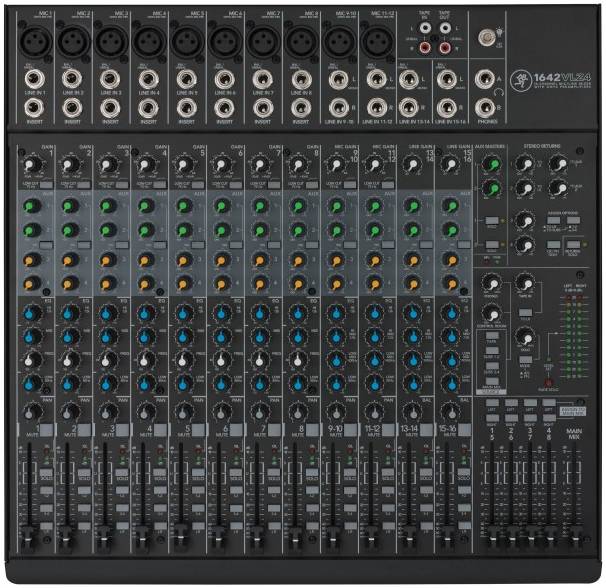The image size is (606, 588).
Task: Select Tape as control room source
Action: pos(492,336)
